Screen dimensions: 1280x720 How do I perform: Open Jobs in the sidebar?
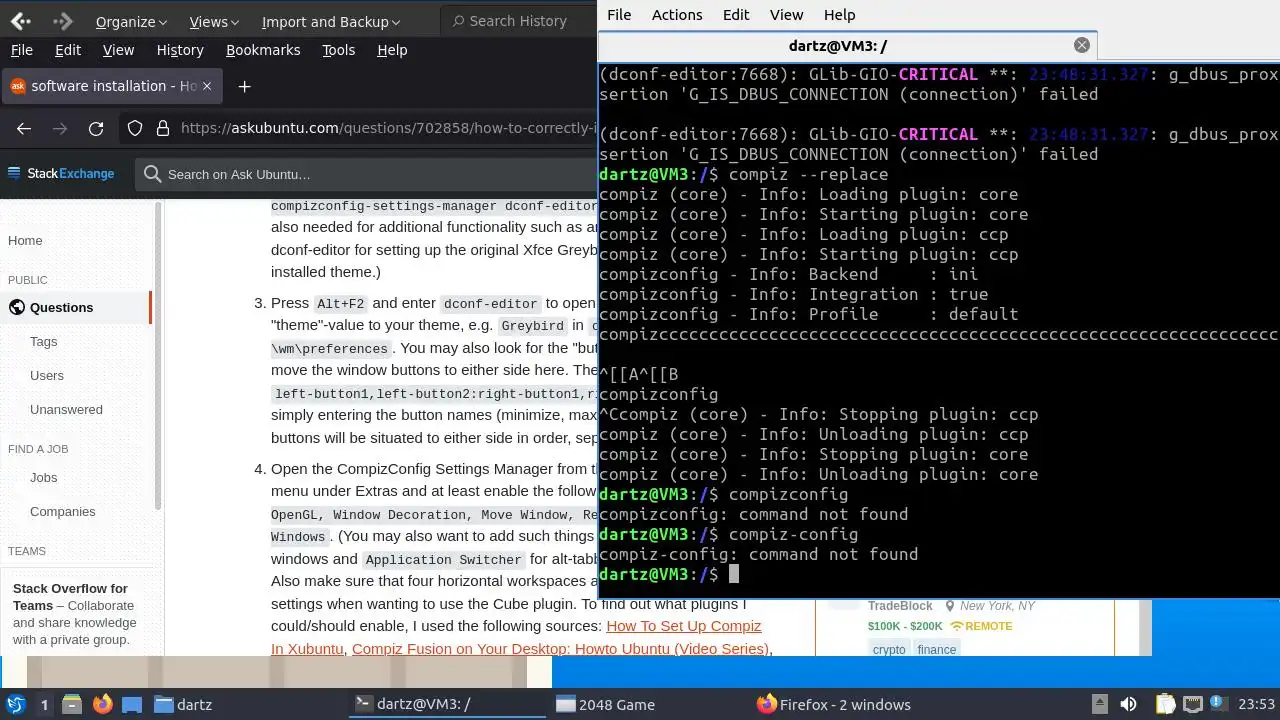(43, 477)
